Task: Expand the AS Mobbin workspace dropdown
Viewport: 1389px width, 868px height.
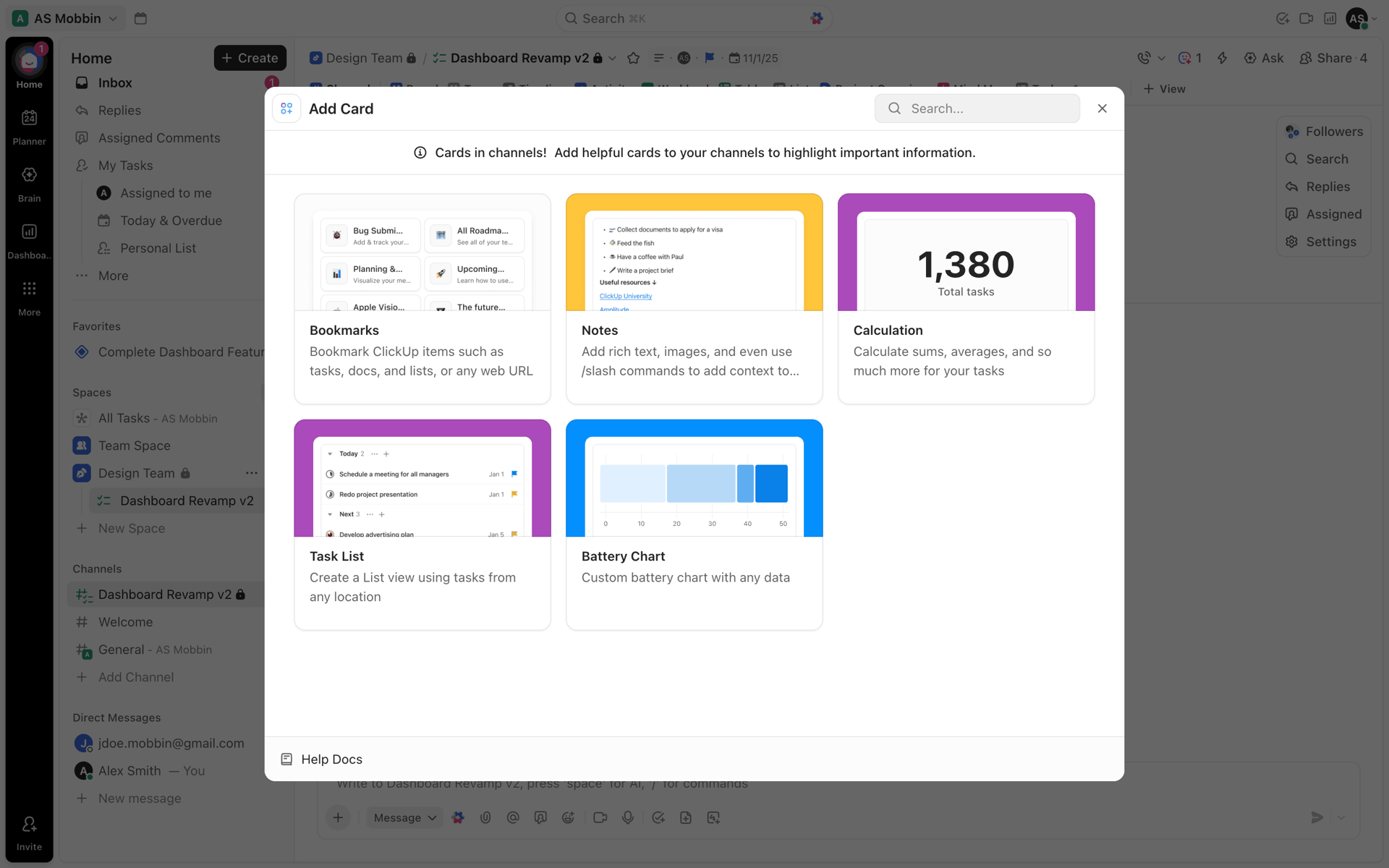Action: point(65,18)
